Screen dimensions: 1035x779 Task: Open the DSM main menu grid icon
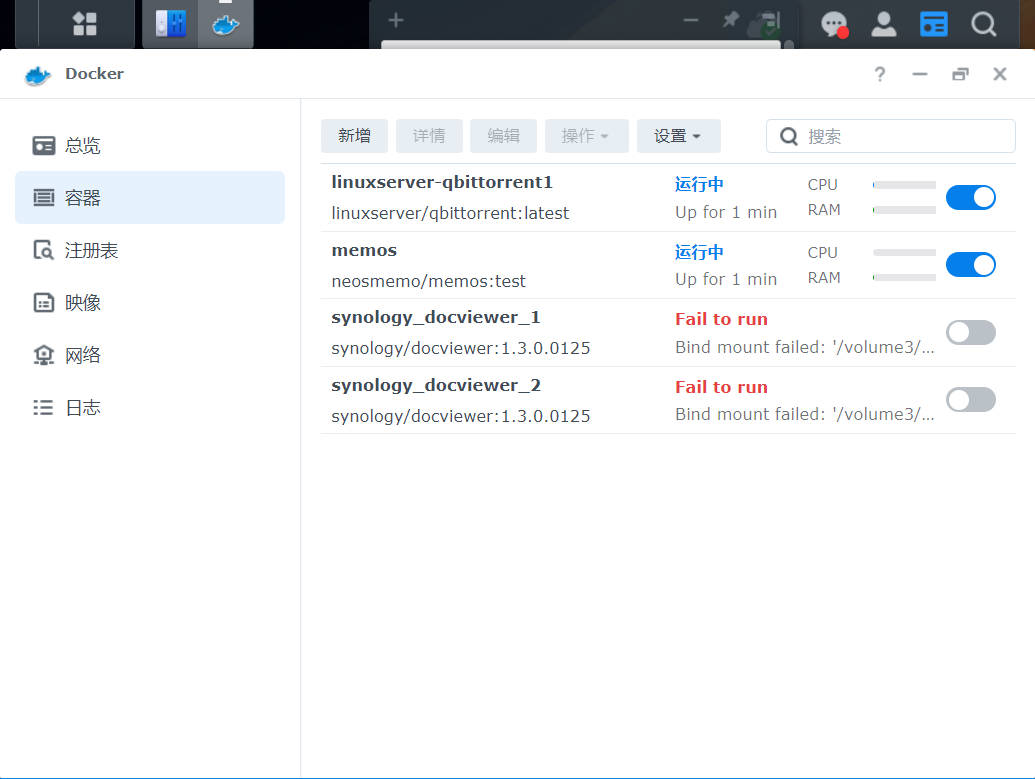coord(84,24)
